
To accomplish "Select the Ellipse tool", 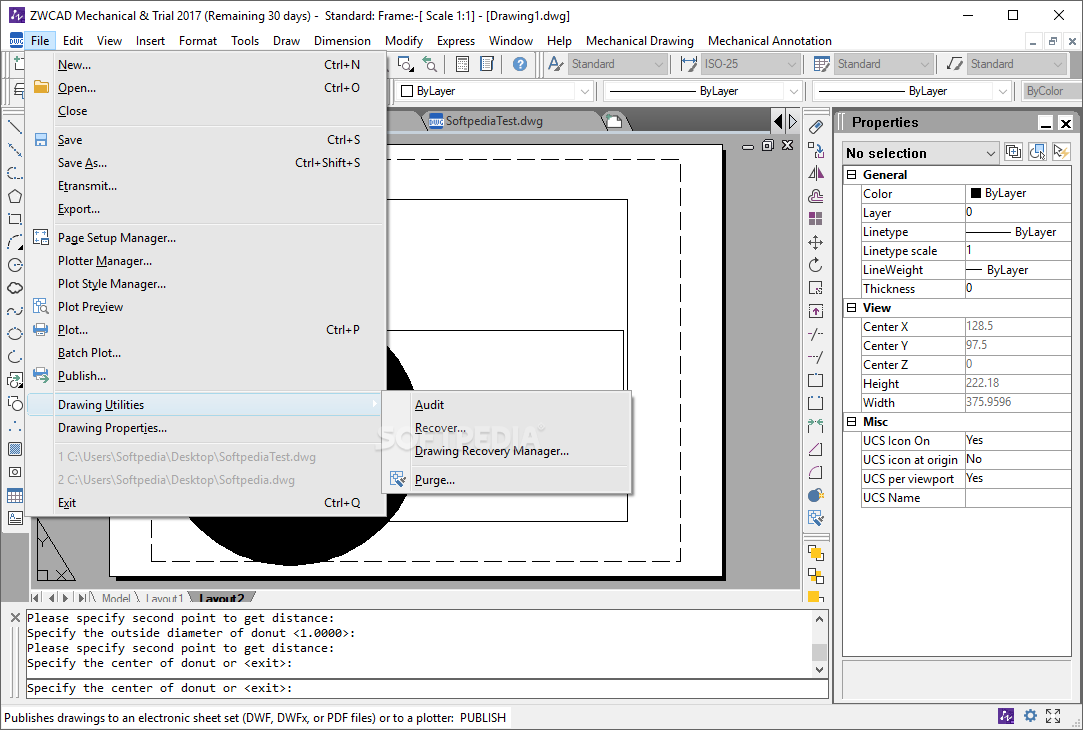I will [15, 334].
